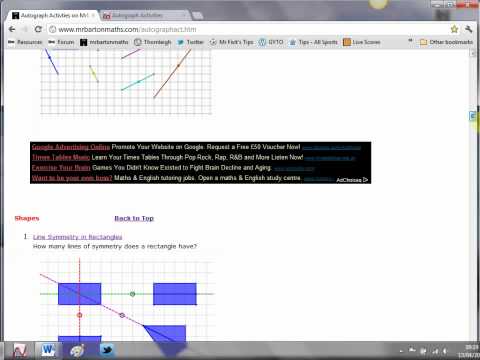Go back using the browser back arrow
Image resolution: width=480 pixels, height=360 pixels.
click(12, 29)
